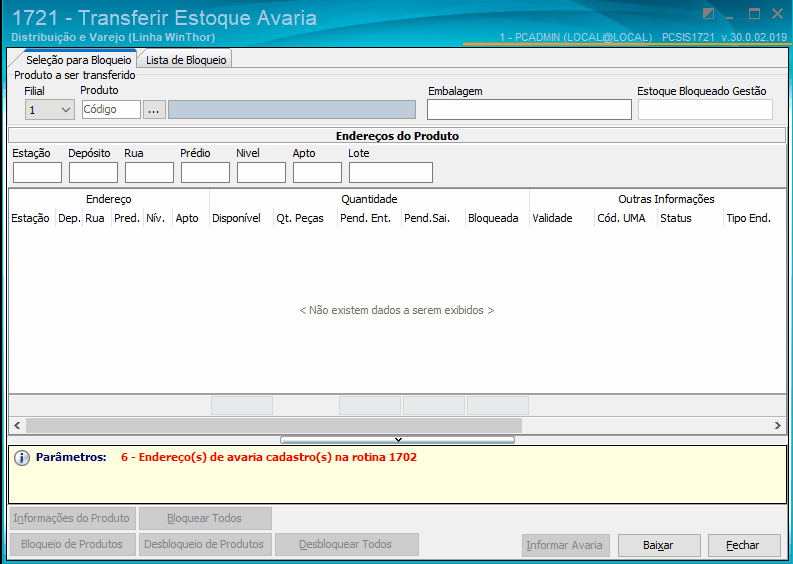Click the Rua filter field

[x=149, y=172]
